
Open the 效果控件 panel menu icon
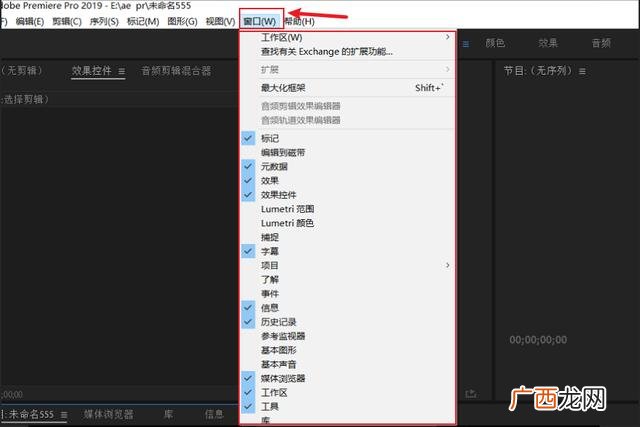pyautogui.click(x=122, y=71)
